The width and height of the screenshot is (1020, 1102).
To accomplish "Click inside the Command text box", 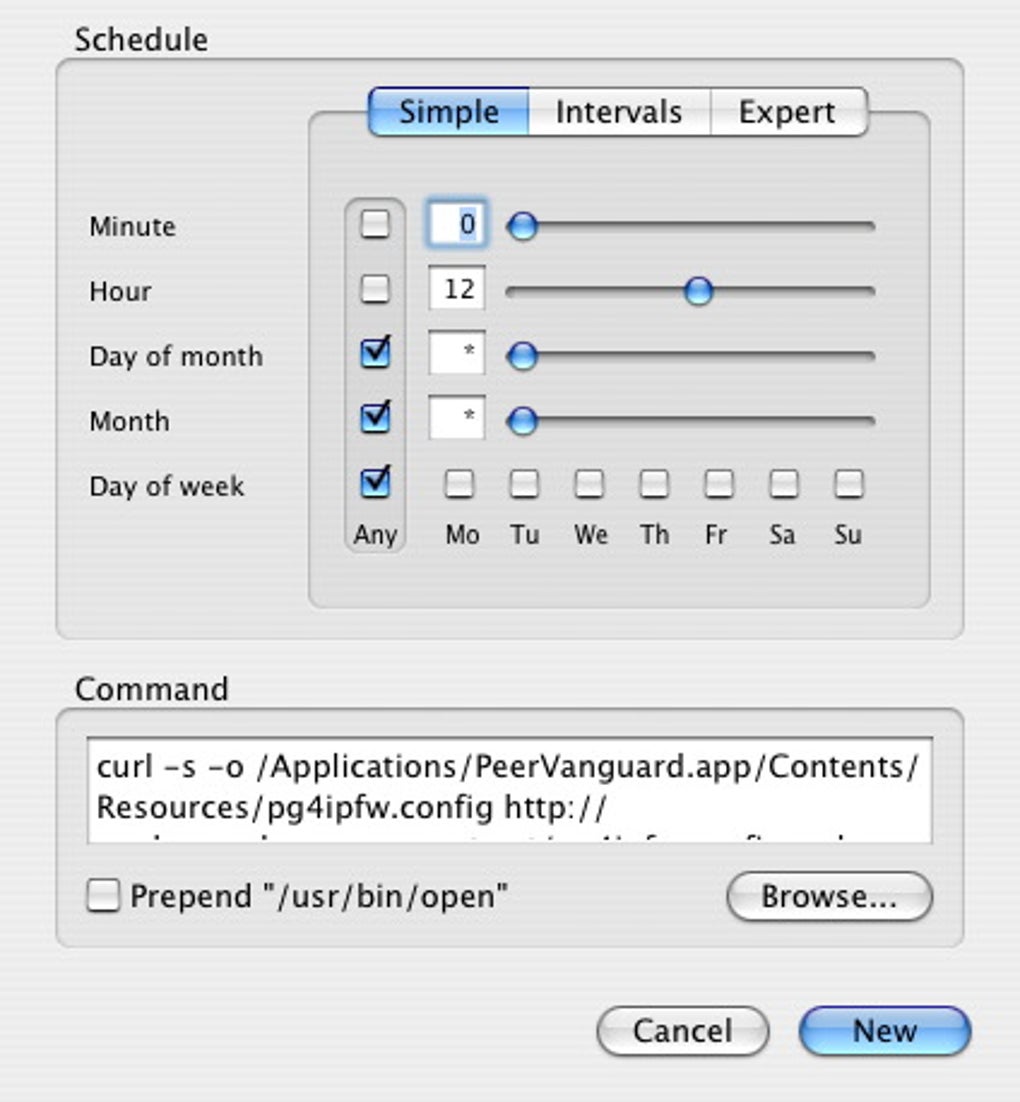I will 509,790.
